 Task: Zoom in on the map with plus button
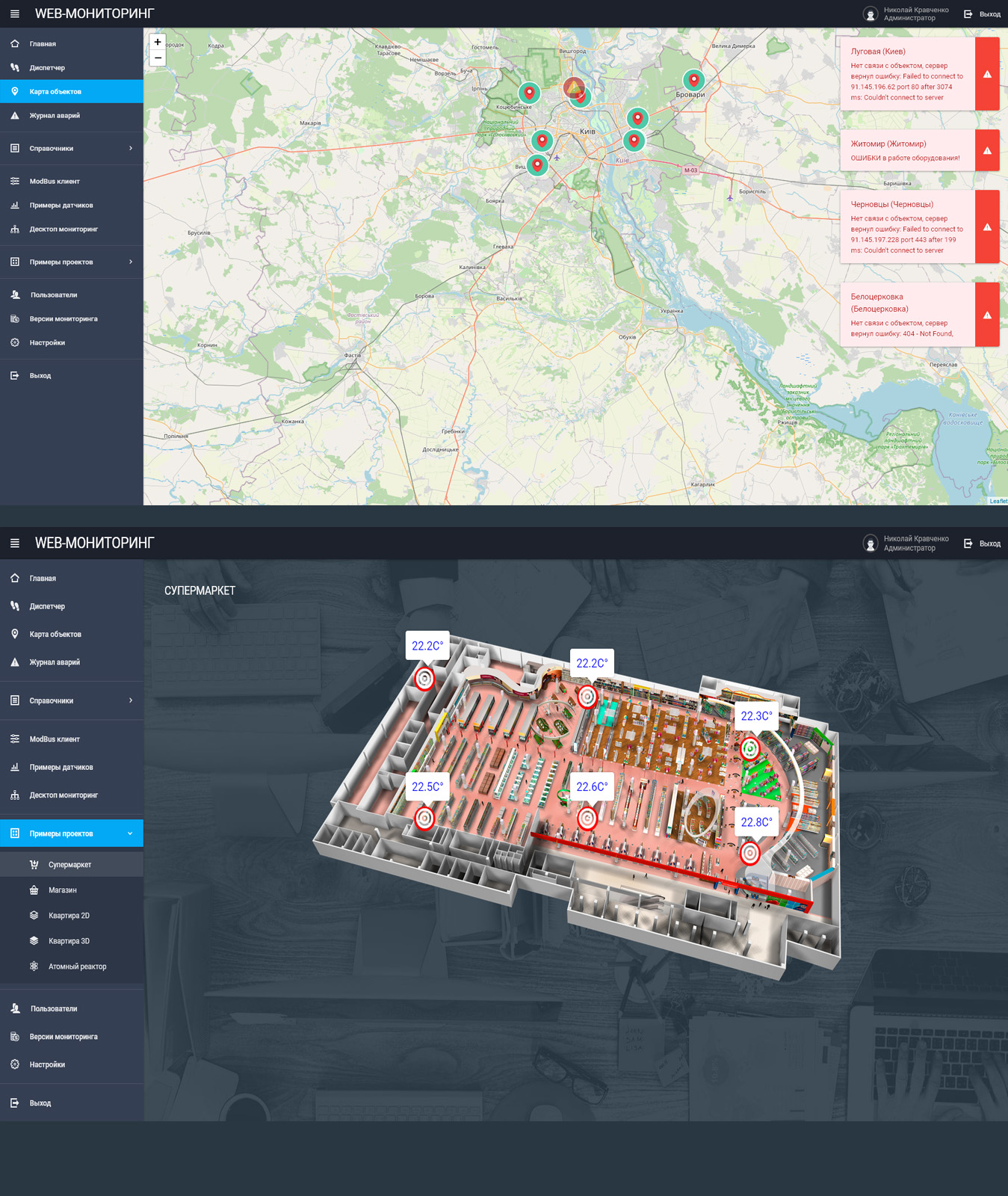click(x=158, y=42)
